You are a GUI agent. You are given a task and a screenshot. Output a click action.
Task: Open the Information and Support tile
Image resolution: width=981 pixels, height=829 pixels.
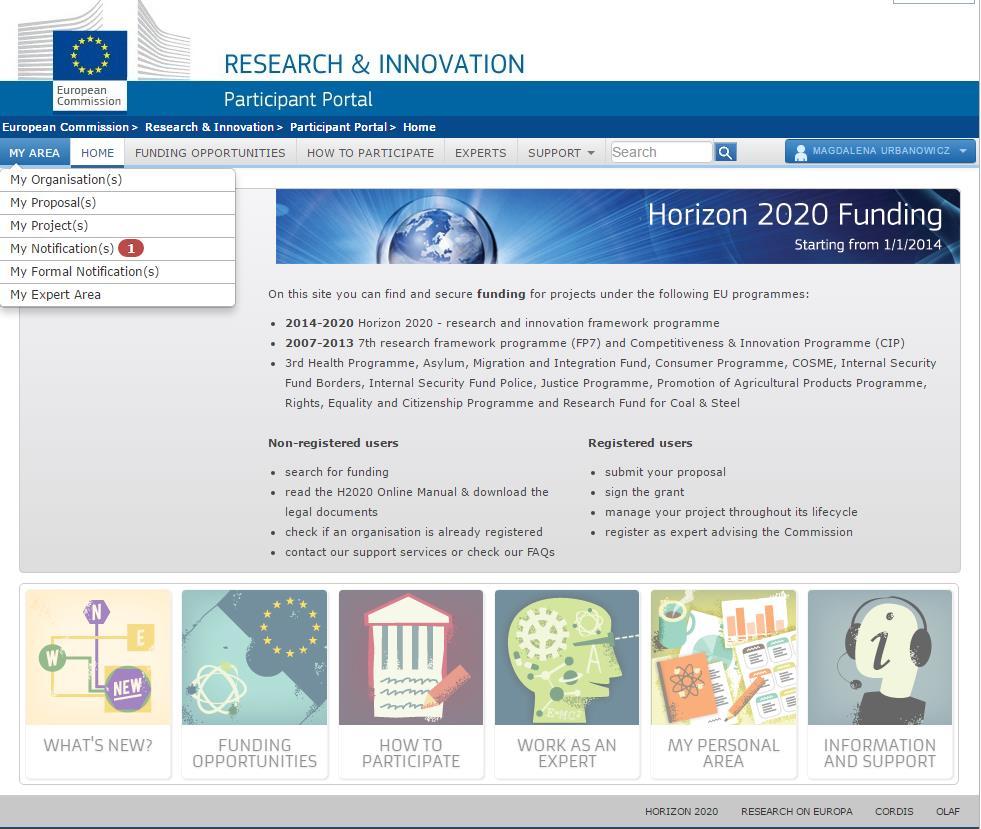(x=880, y=684)
